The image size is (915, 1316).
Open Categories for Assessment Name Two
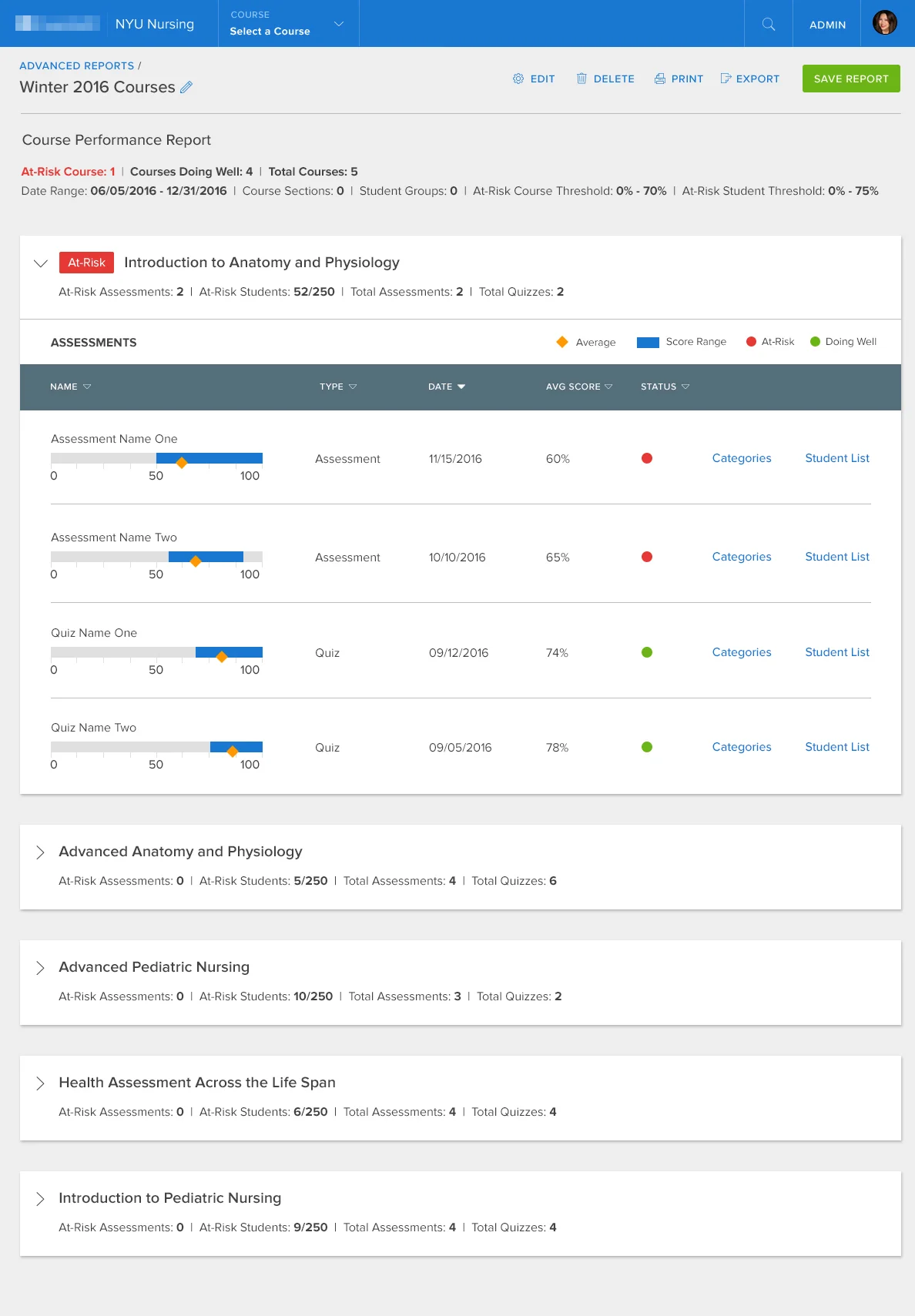pos(742,557)
